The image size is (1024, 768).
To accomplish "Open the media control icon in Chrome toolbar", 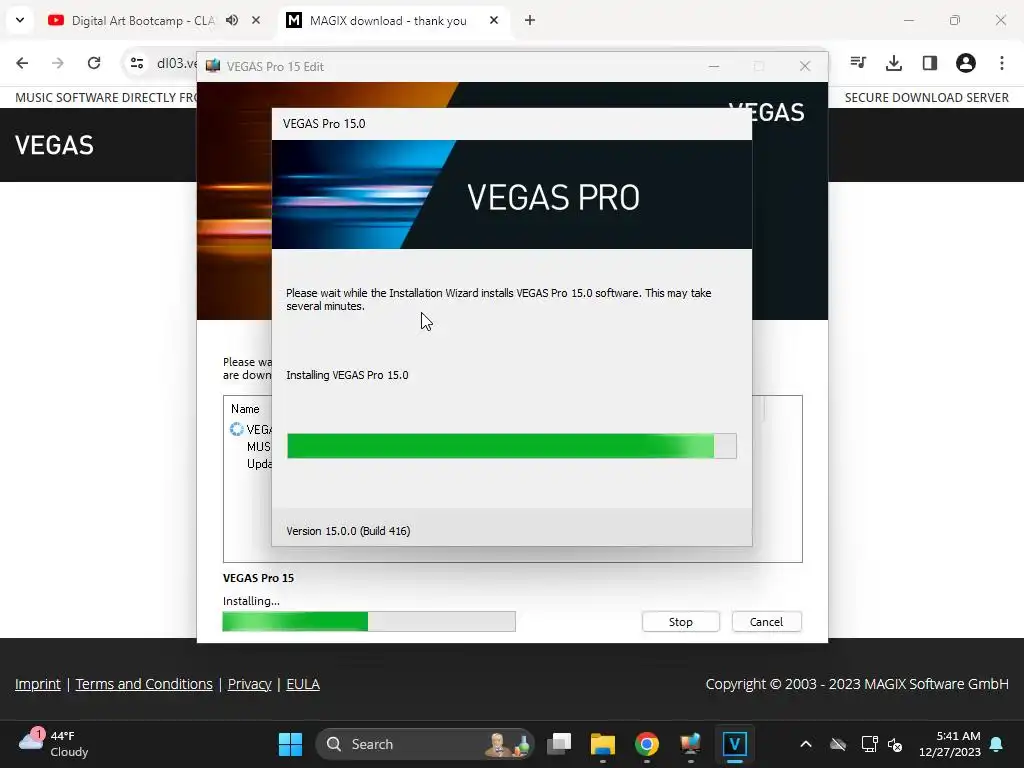I will (858, 63).
